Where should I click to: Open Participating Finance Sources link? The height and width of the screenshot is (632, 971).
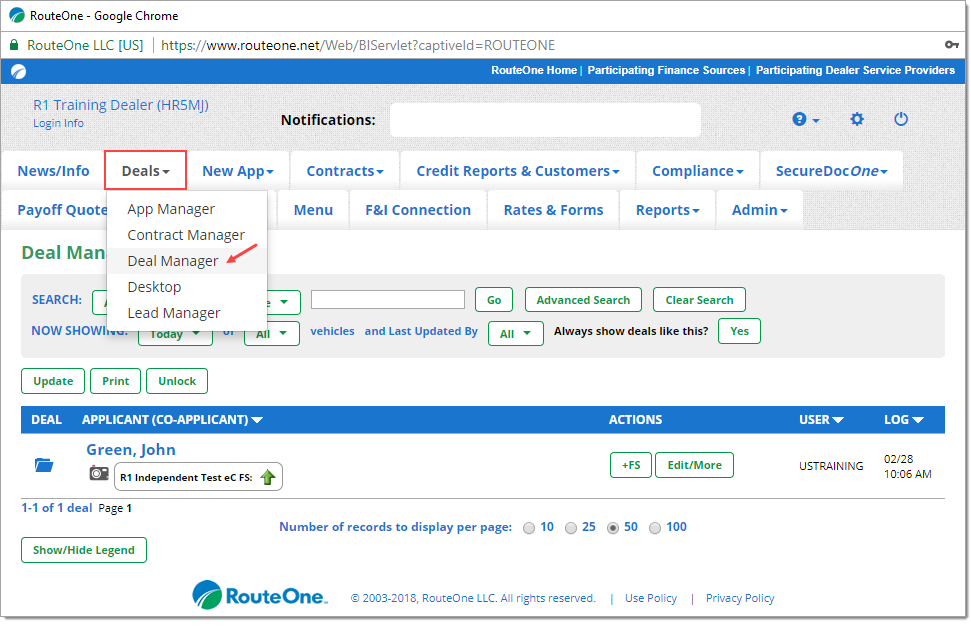pos(666,70)
